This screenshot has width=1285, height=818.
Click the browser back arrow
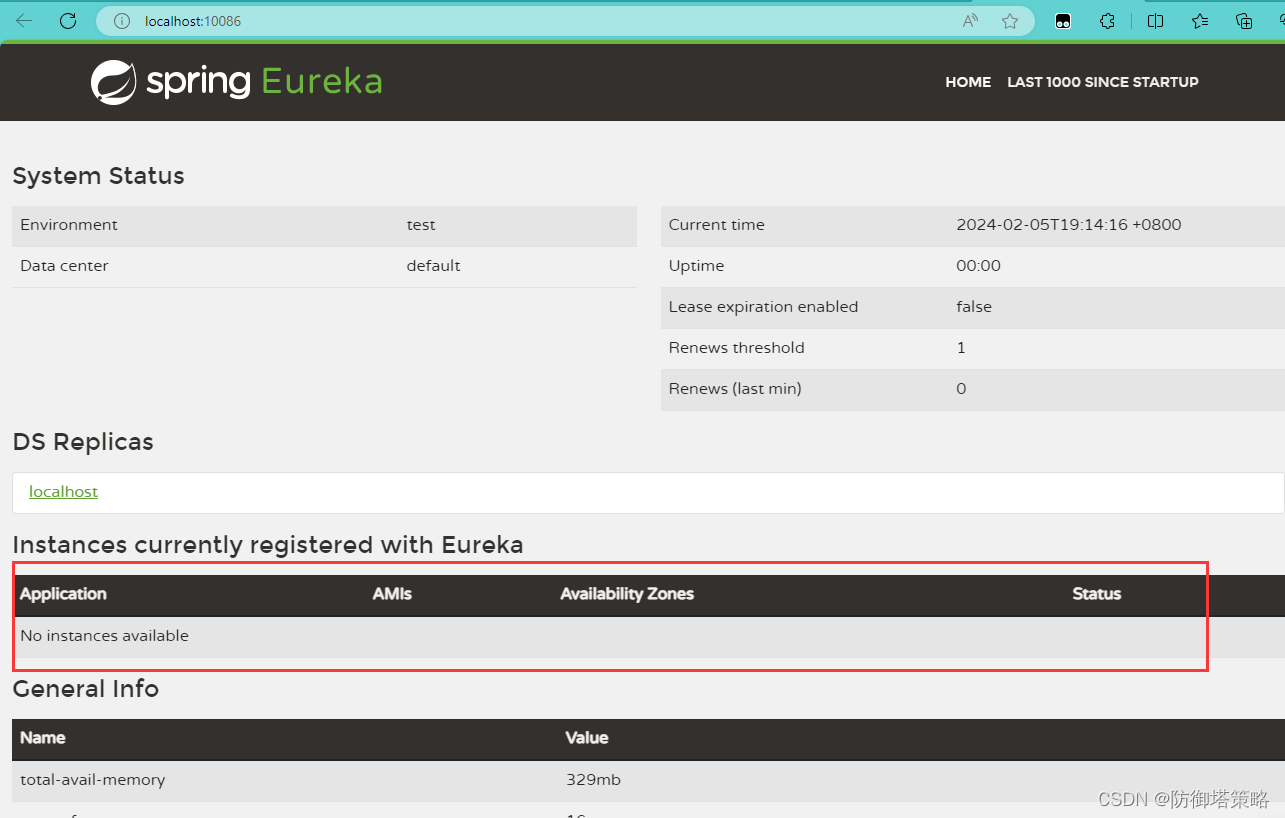(23, 20)
